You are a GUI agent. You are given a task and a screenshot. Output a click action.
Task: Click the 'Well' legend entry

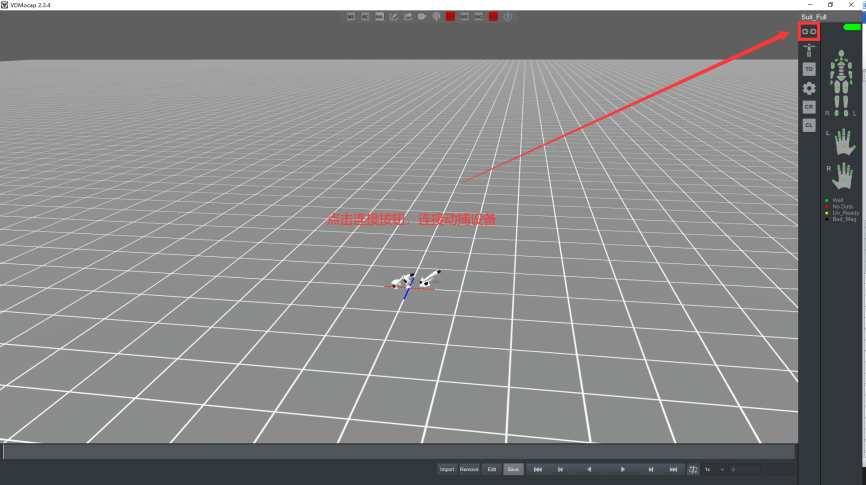(x=837, y=201)
